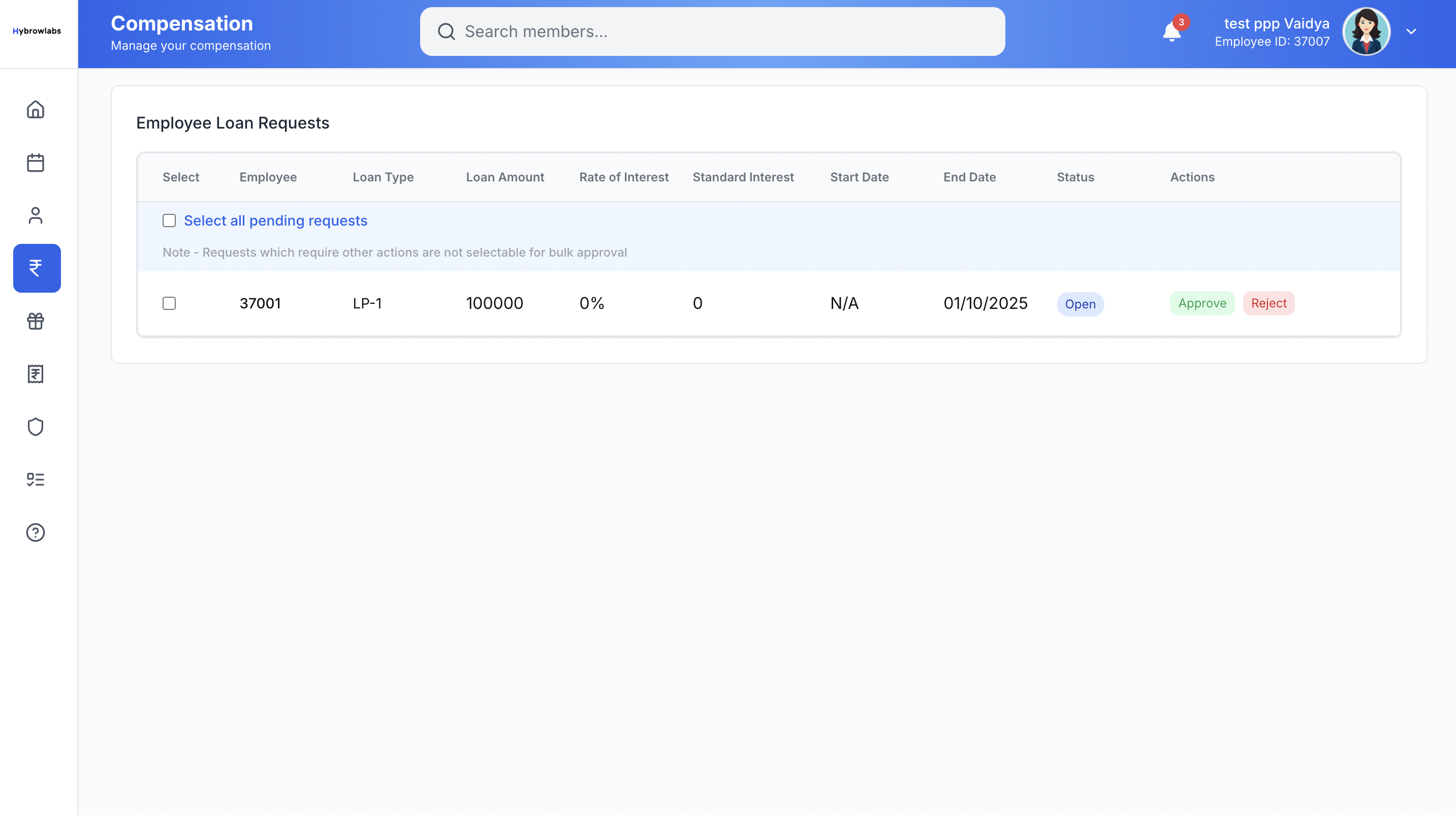
Task: Check the Select all pending requests box
Action: (169, 221)
